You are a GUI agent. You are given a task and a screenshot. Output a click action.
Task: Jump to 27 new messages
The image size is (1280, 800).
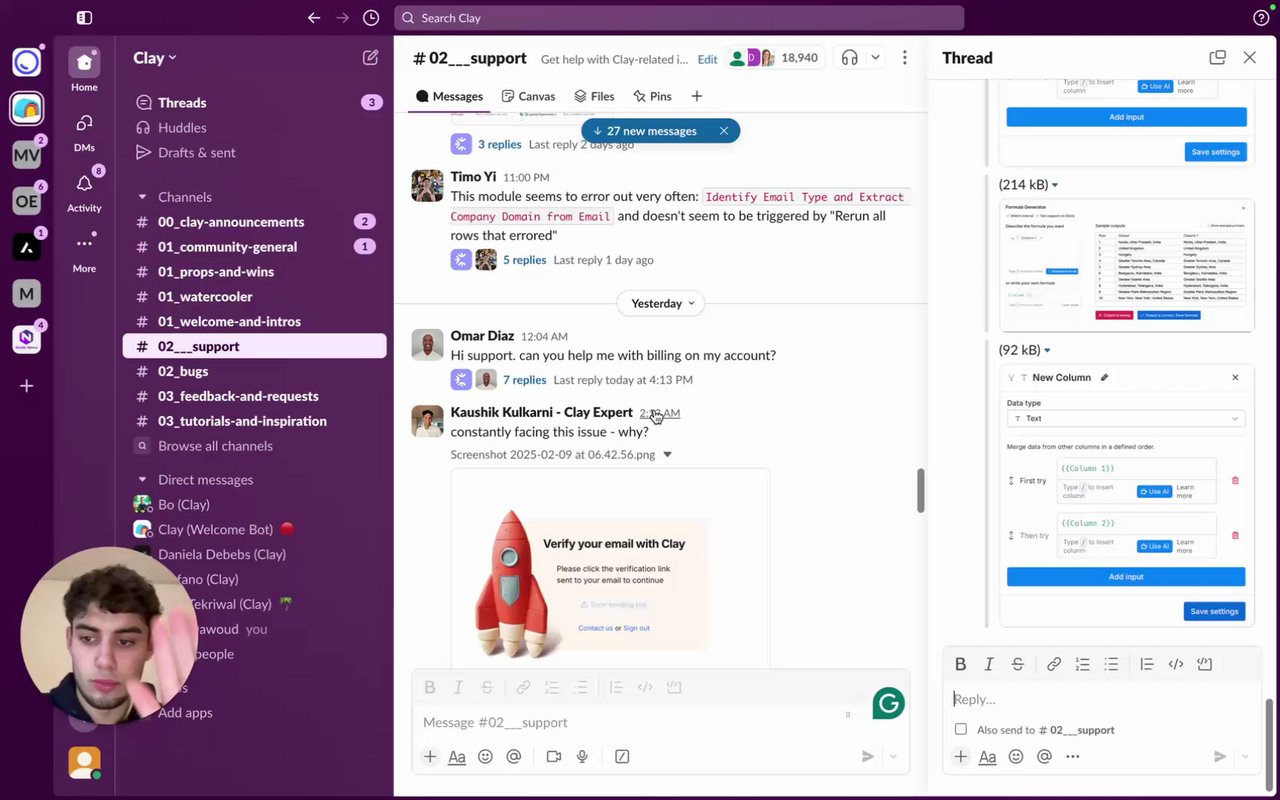[646, 131]
